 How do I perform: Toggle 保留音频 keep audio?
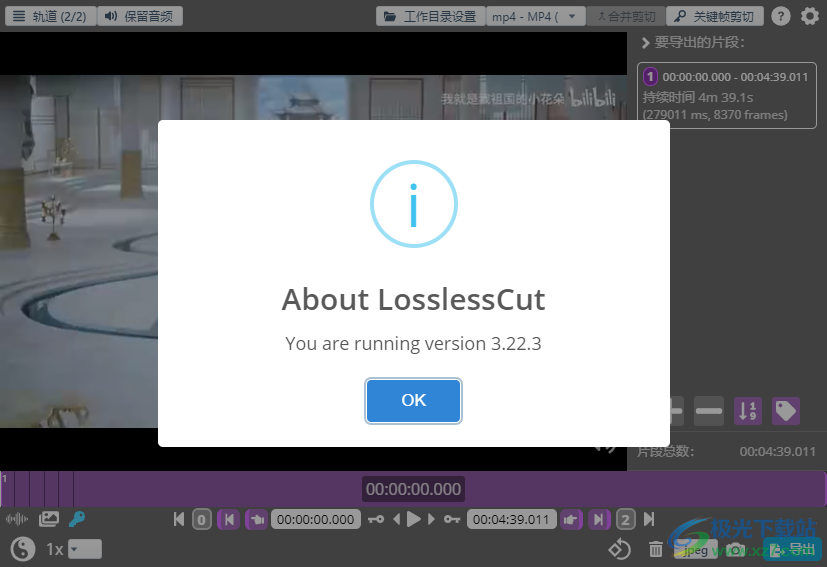[x=140, y=16]
